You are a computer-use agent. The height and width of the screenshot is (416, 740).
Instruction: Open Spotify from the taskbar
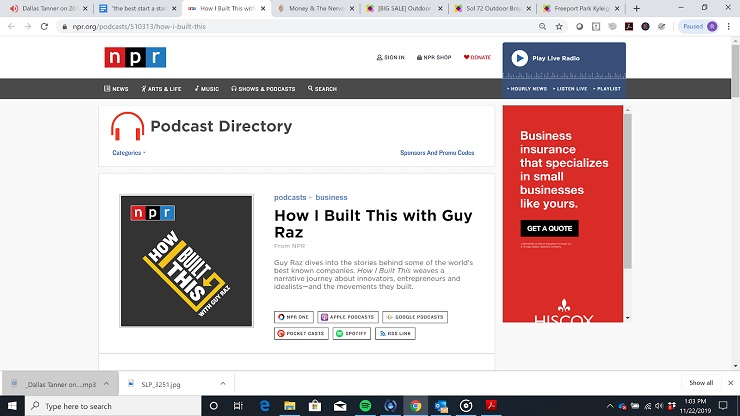point(365,406)
